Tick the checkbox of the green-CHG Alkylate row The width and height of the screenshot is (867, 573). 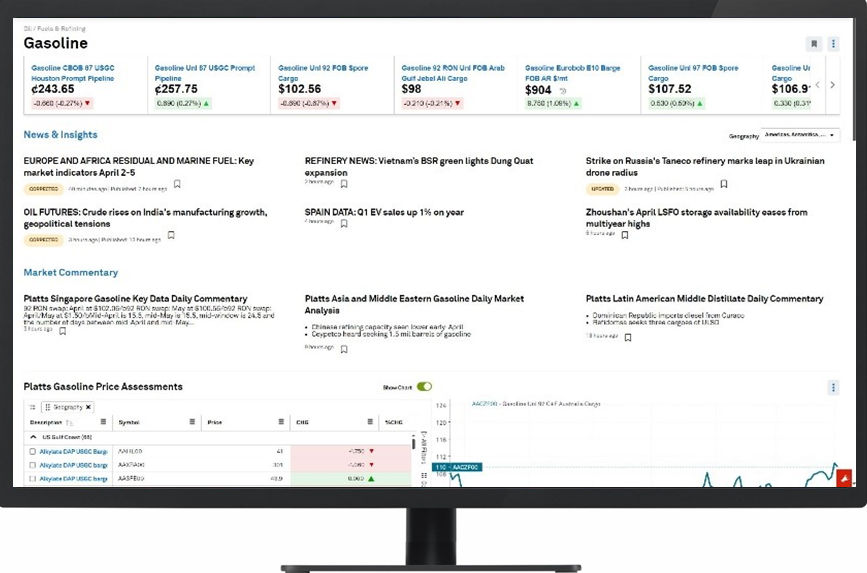coord(33,478)
